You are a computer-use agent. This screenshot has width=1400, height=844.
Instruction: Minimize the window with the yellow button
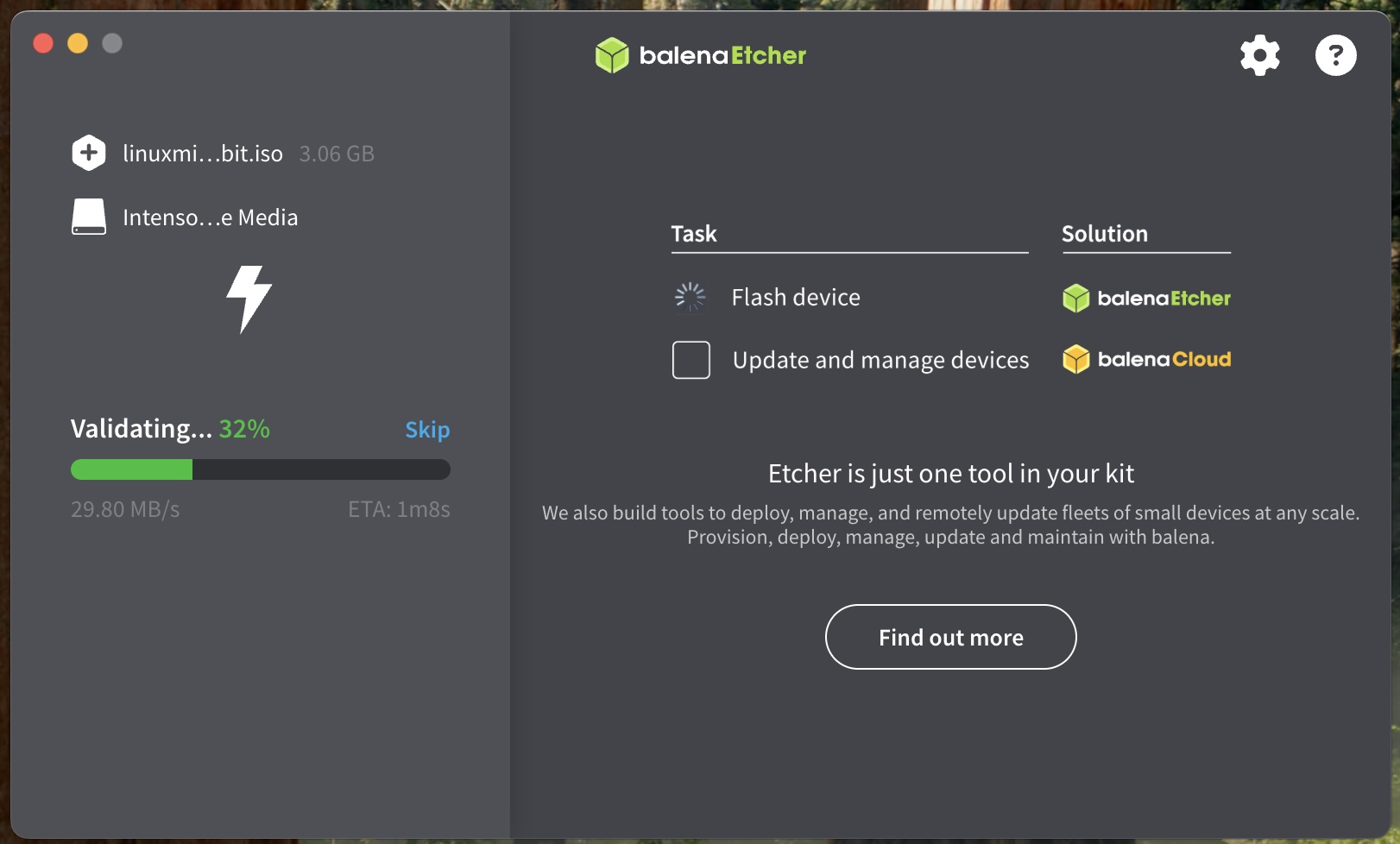pos(78,43)
